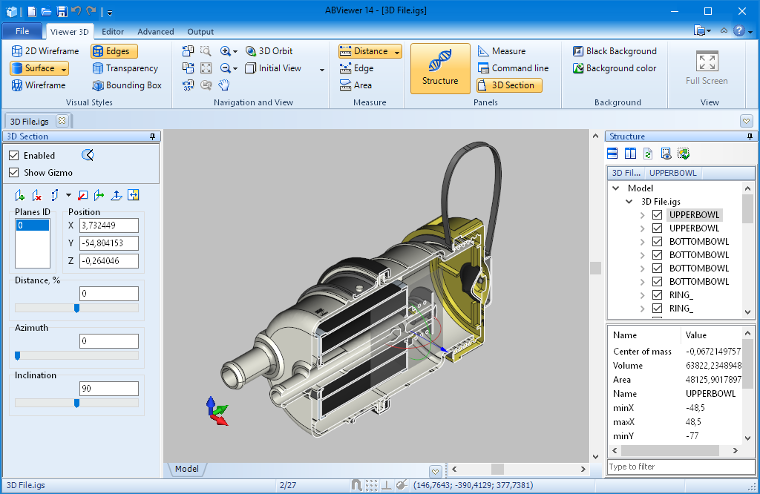Toggle Bounding Box display
760x494 pixels.
(x=126, y=85)
